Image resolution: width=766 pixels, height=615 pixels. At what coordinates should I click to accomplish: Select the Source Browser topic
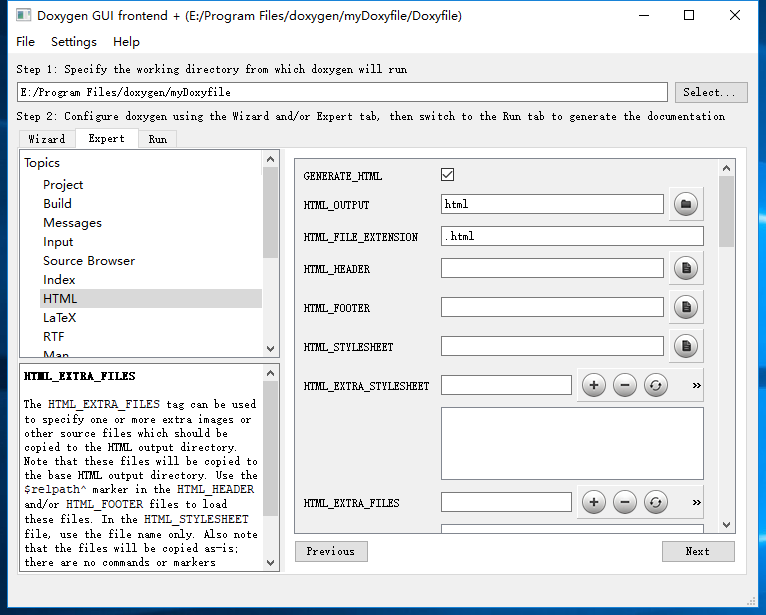click(89, 261)
